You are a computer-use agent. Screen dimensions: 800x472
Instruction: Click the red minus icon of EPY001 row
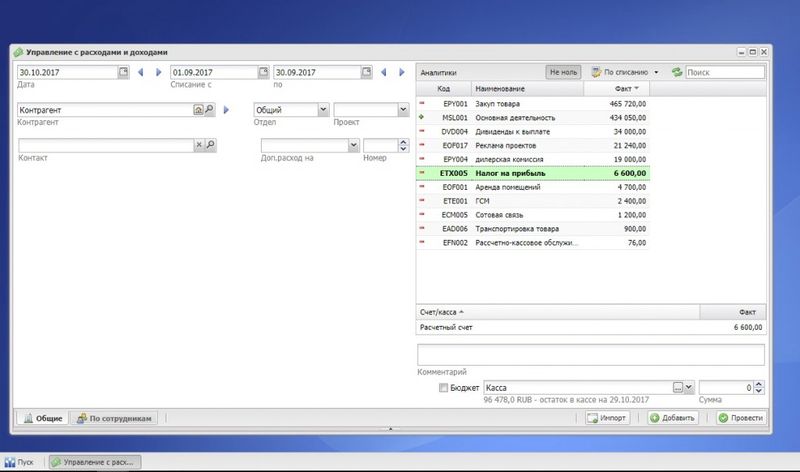[x=422, y=103]
